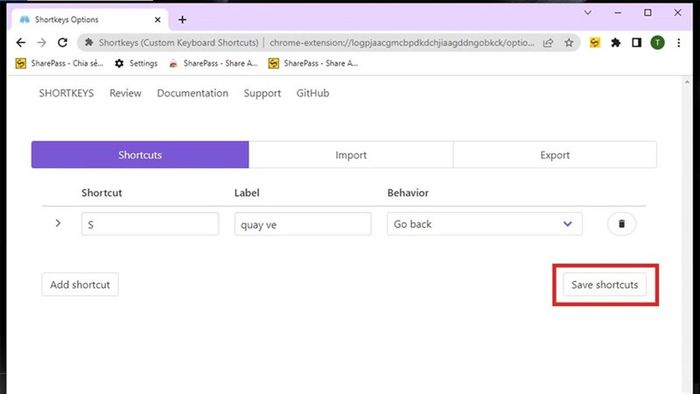Delete the shortcut with the trash icon
The width and height of the screenshot is (700, 394).
(x=621, y=224)
